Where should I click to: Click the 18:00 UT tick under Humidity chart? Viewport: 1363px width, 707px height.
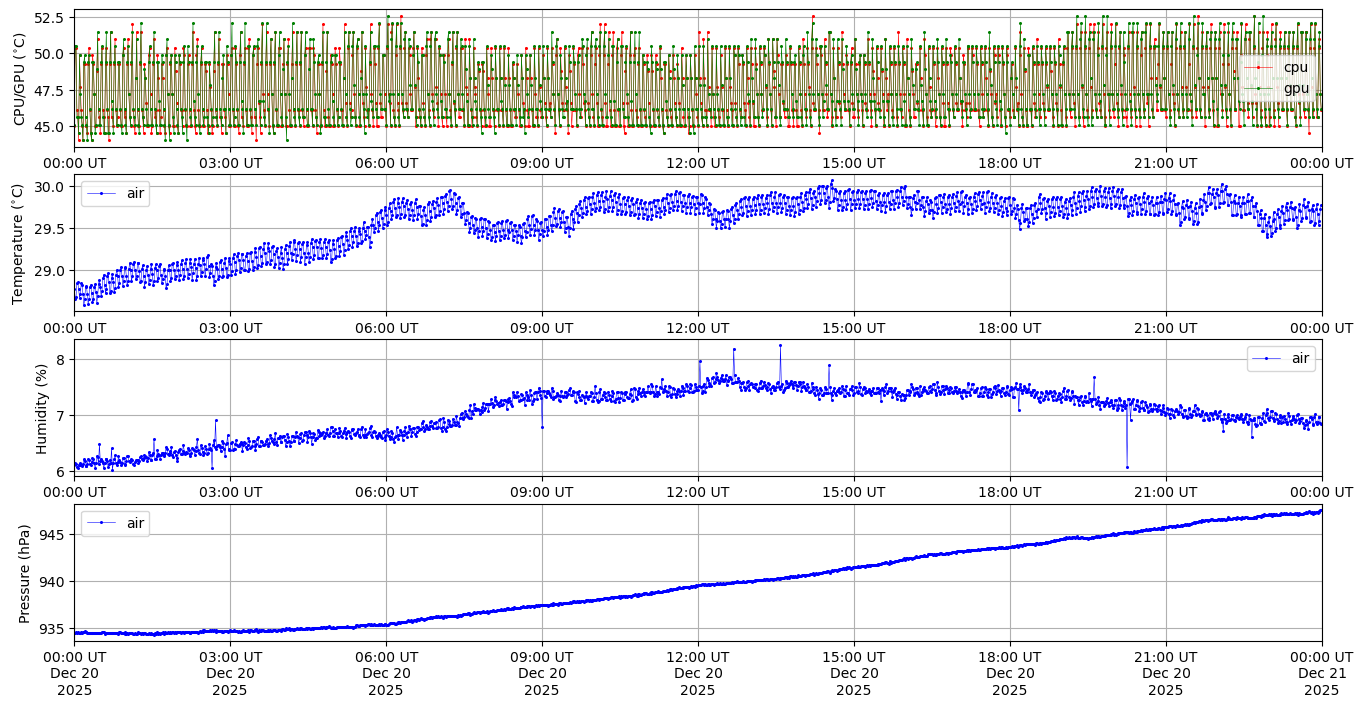click(1009, 491)
